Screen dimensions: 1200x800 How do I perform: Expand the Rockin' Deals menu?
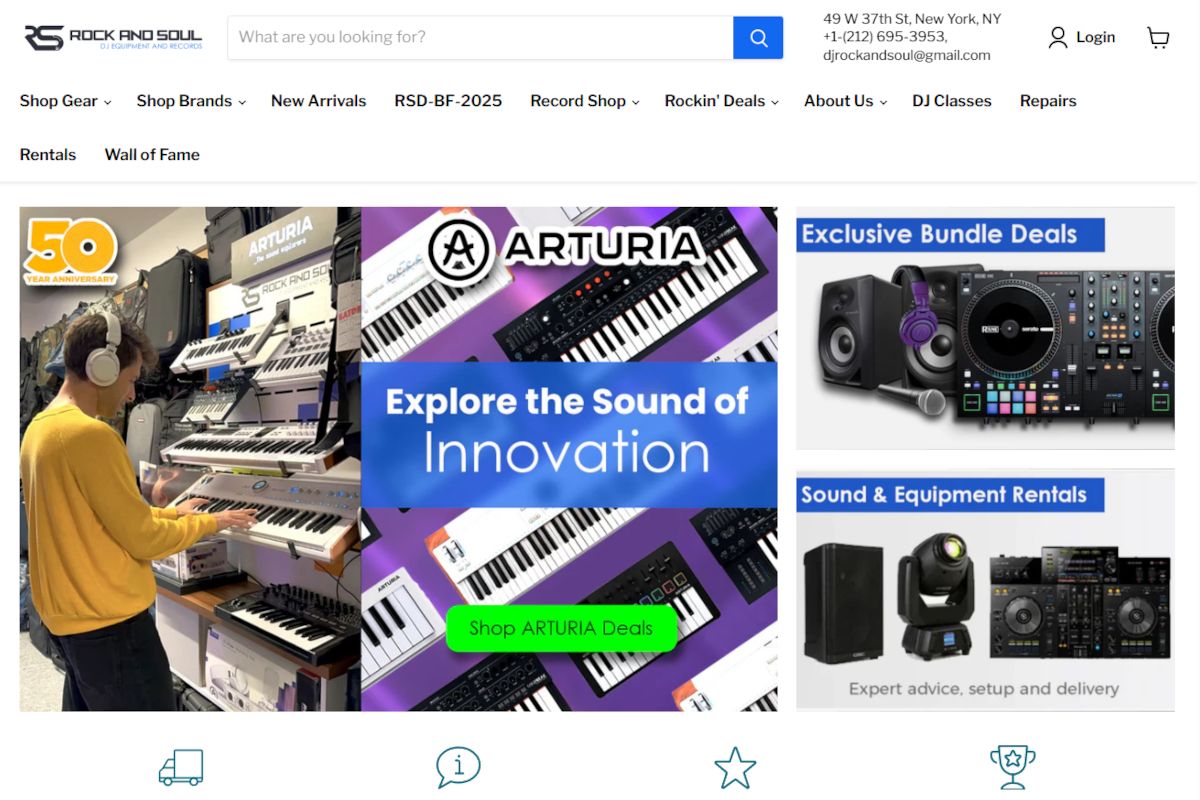tap(722, 101)
